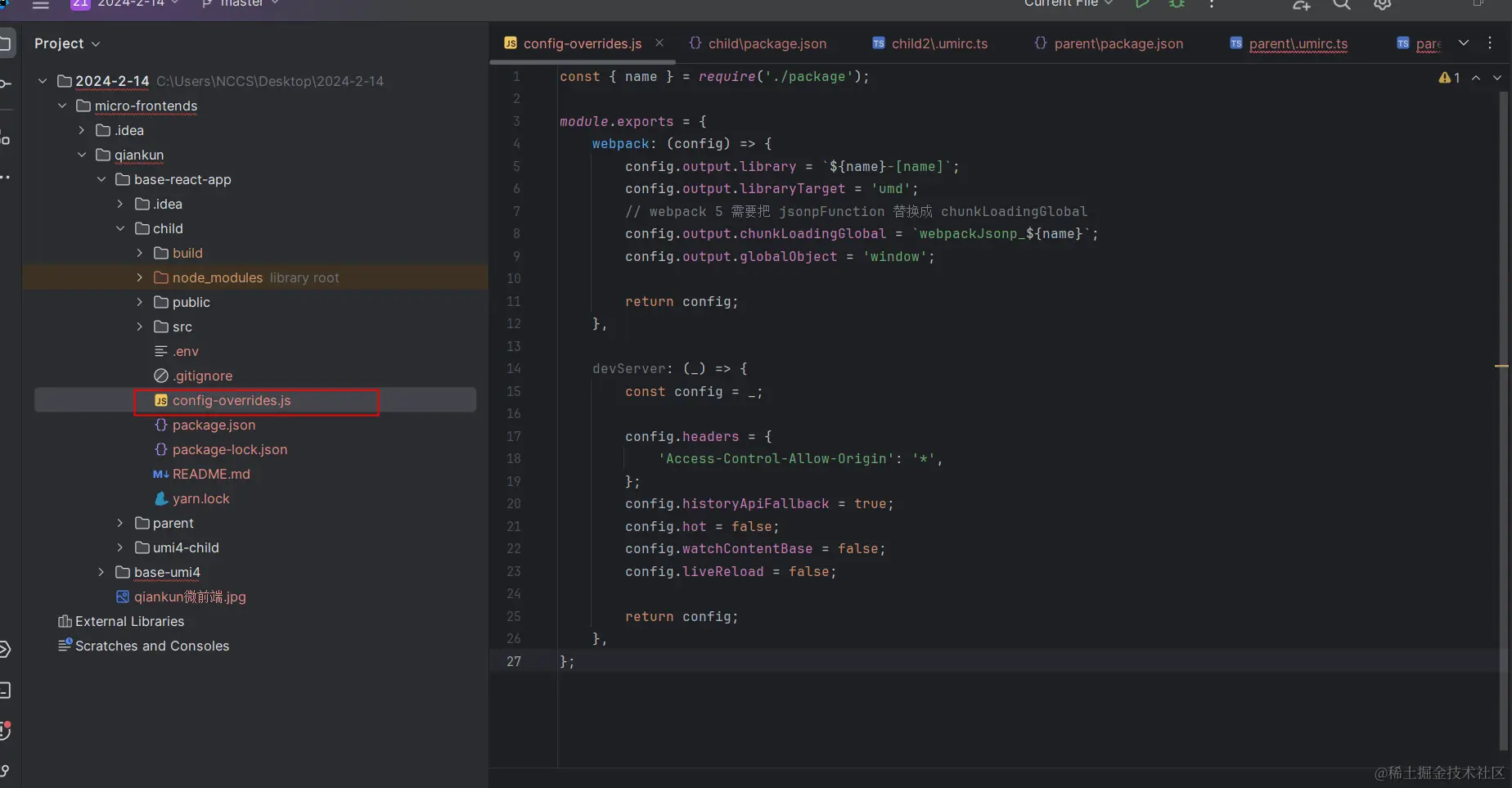Jump to previous highlighted error arrow

(1476, 78)
